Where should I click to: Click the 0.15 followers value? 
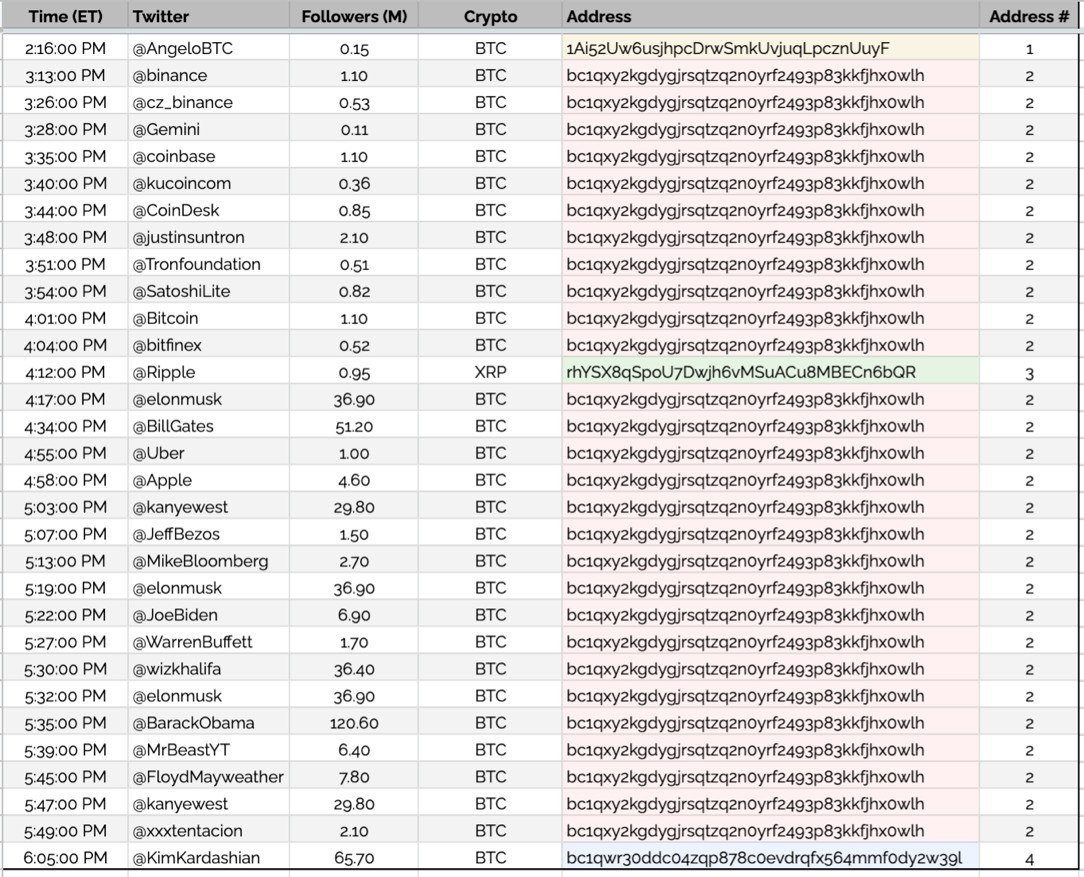(x=354, y=48)
